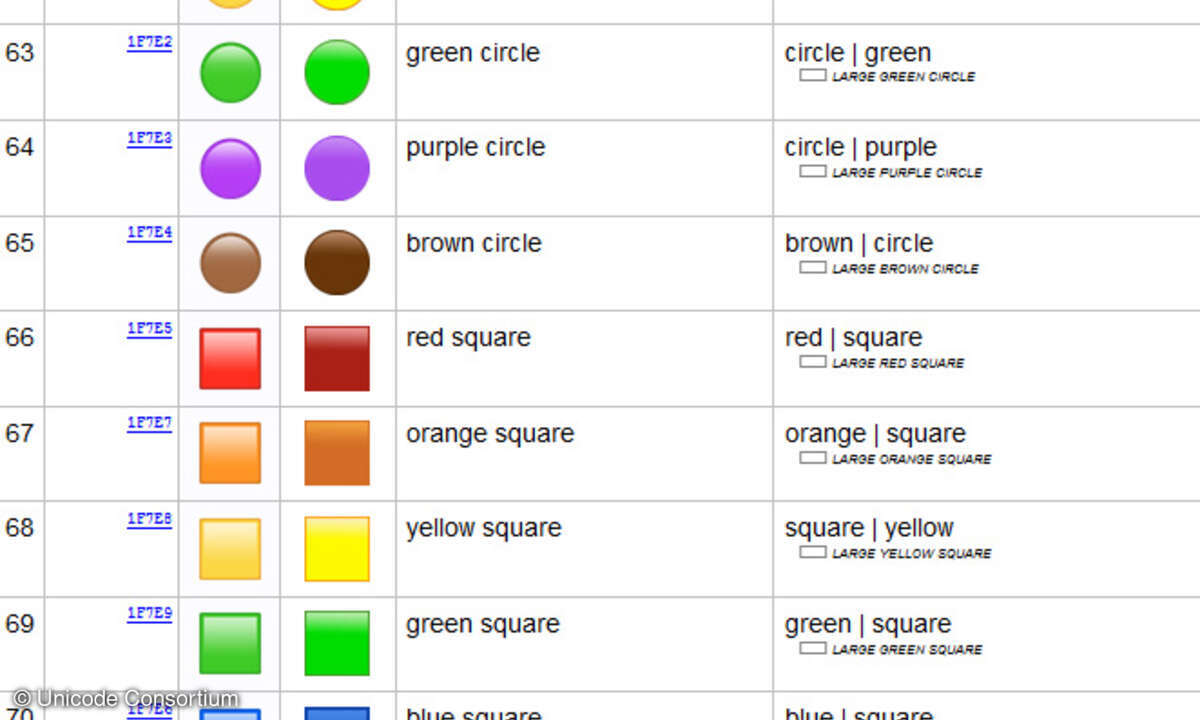Screen dimensions: 1200x720
Task: Select the darker orange square emoji
Action: click(x=337, y=453)
